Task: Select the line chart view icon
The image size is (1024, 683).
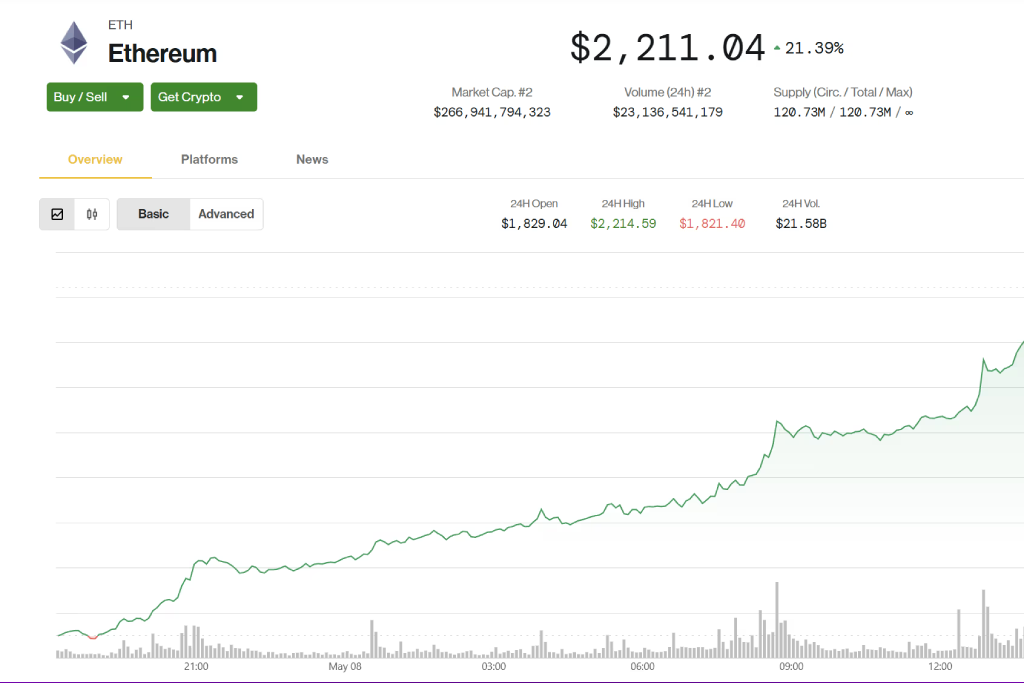Action: point(57,214)
